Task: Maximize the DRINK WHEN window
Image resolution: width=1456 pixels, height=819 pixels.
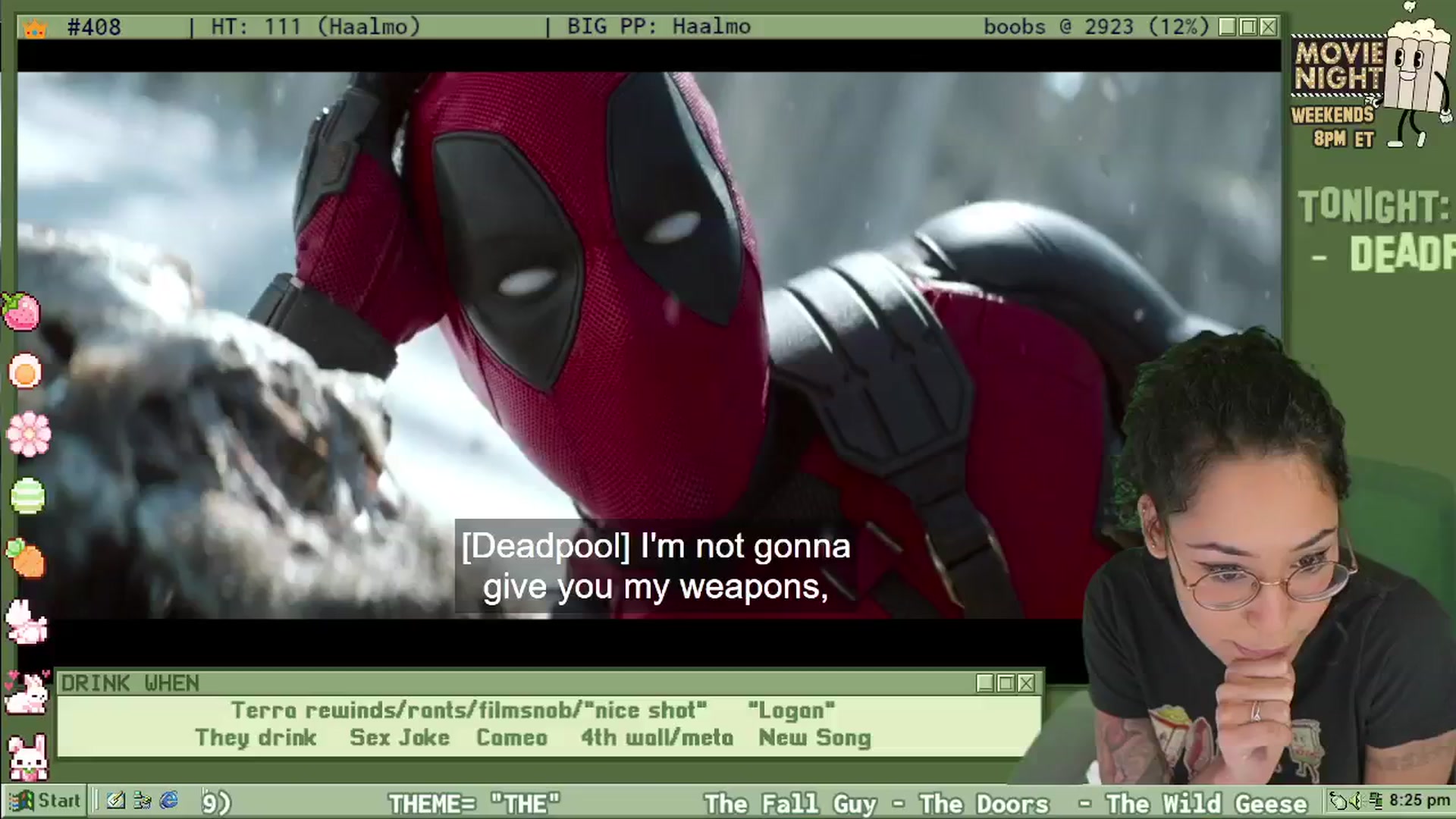Action: click(1006, 683)
